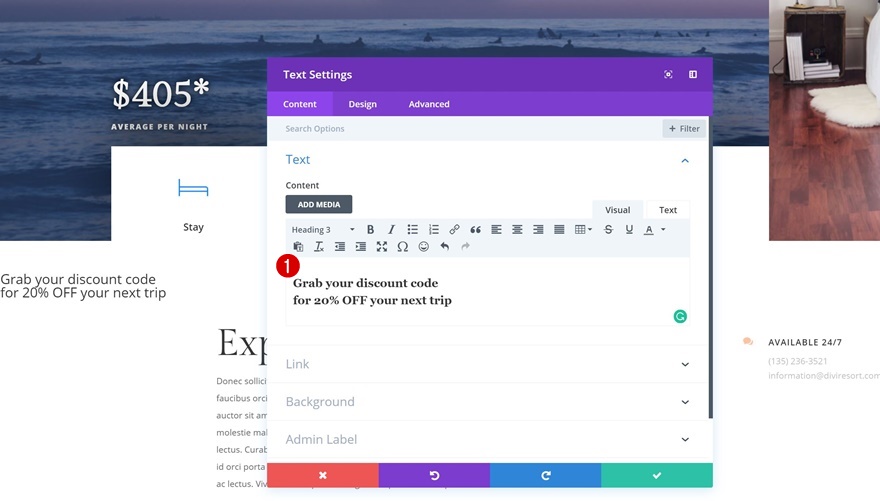The width and height of the screenshot is (880, 501).
Task: Open the emoticons picker
Action: pyautogui.click(x=424, y=246)
